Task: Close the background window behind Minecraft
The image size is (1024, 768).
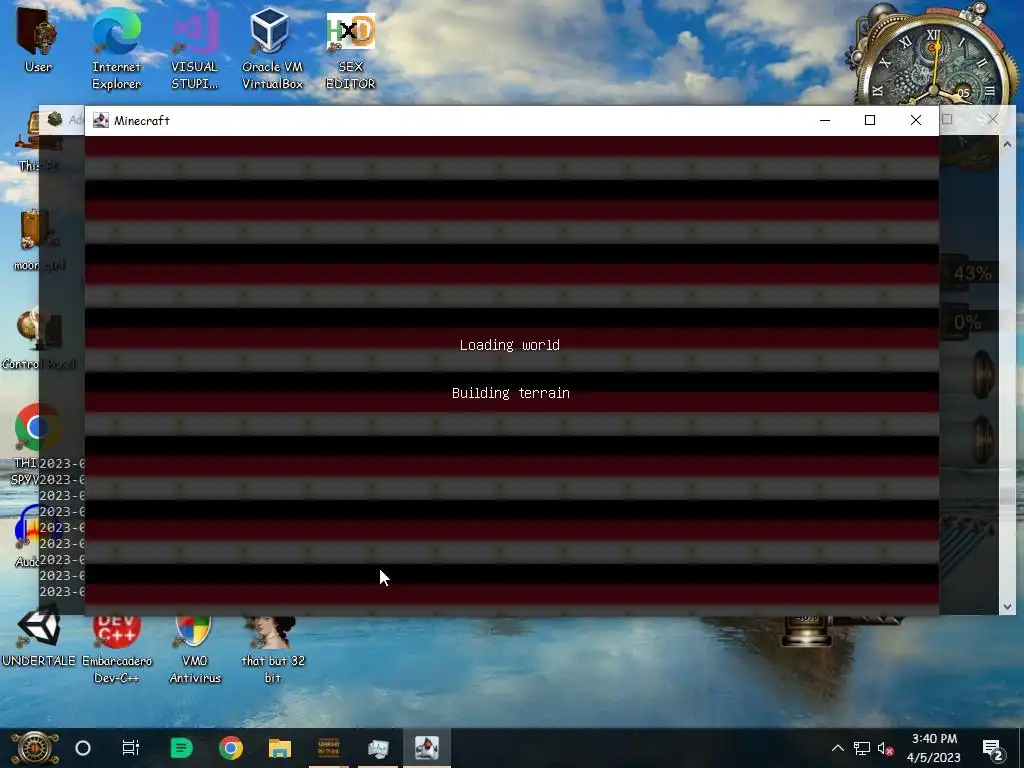Action: pyautogui.click(x=993, y=119)
